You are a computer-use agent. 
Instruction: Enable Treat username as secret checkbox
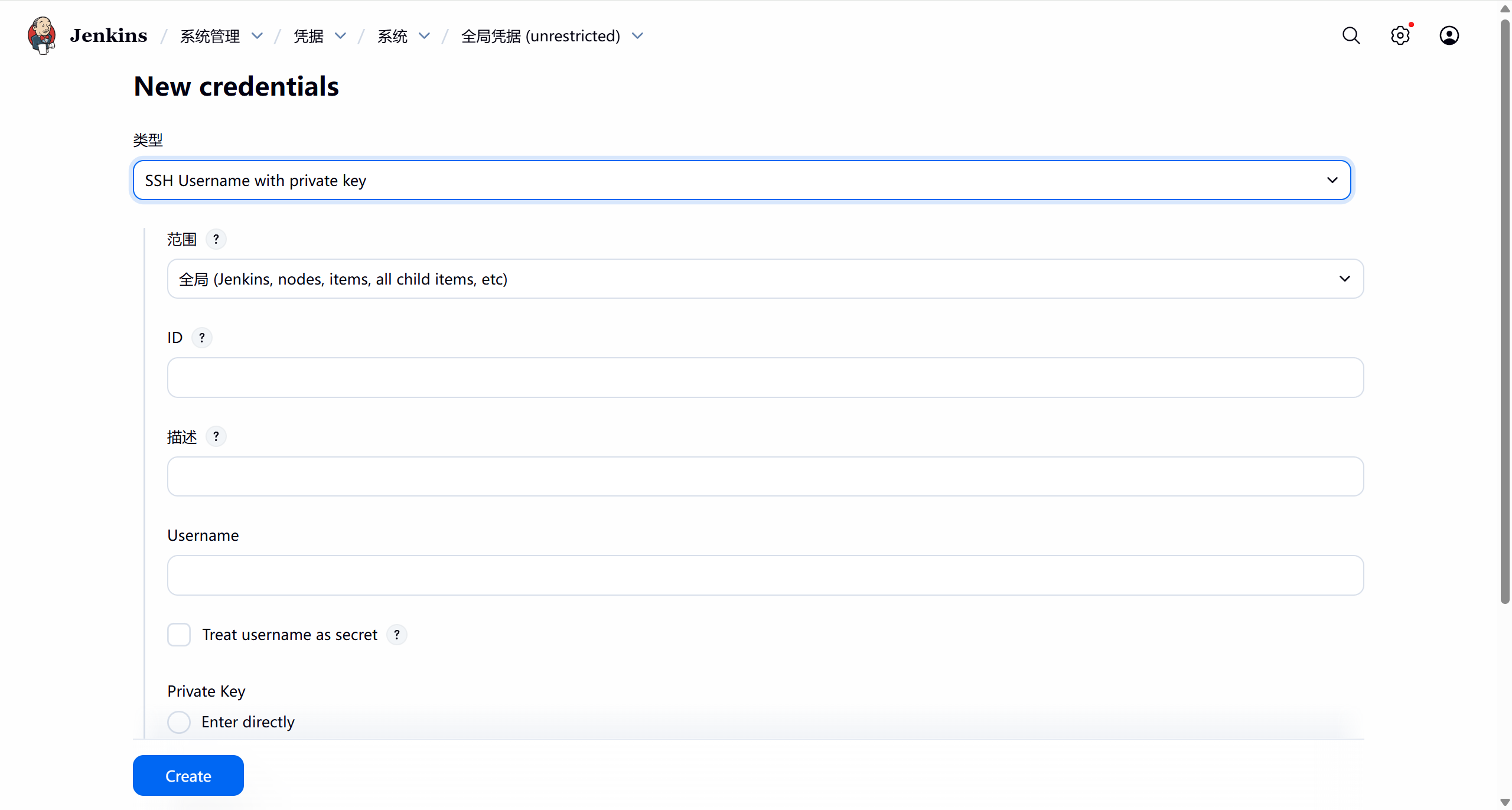coord(179,635)
